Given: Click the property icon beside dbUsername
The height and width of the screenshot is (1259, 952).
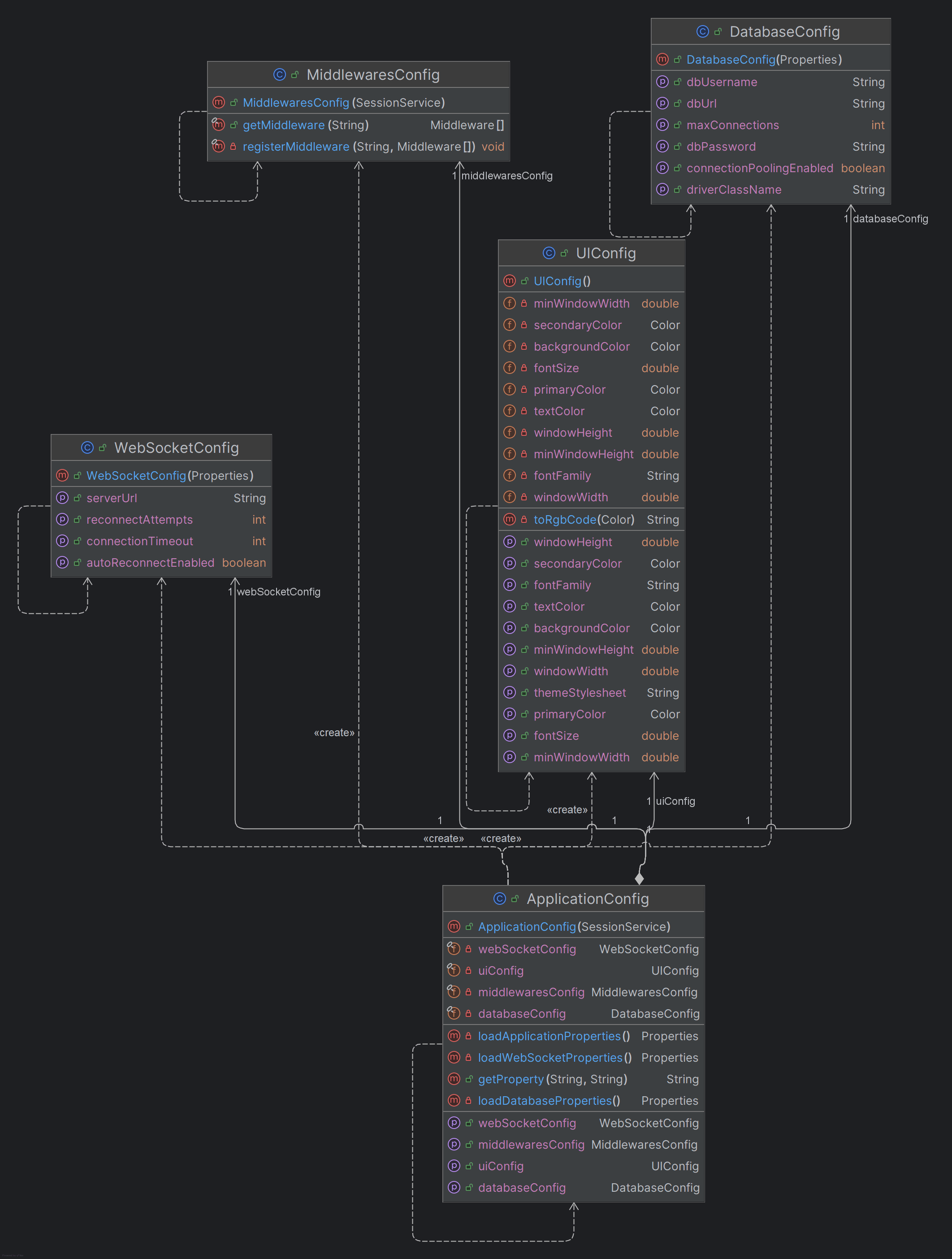Looking at the screenshot, I should click(662, 82).
